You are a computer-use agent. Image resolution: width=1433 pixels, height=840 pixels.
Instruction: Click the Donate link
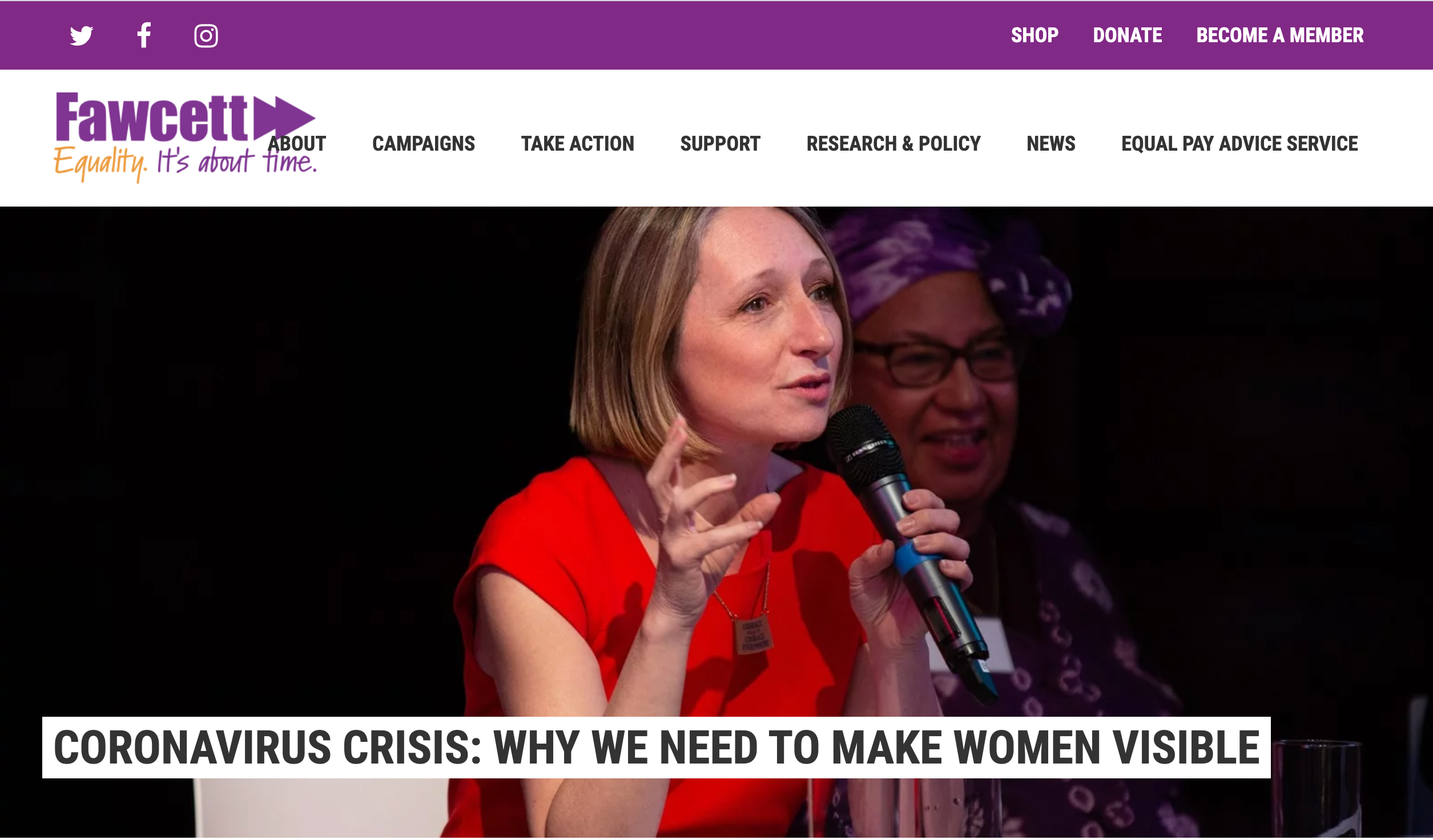click(x=1127, y=35)
